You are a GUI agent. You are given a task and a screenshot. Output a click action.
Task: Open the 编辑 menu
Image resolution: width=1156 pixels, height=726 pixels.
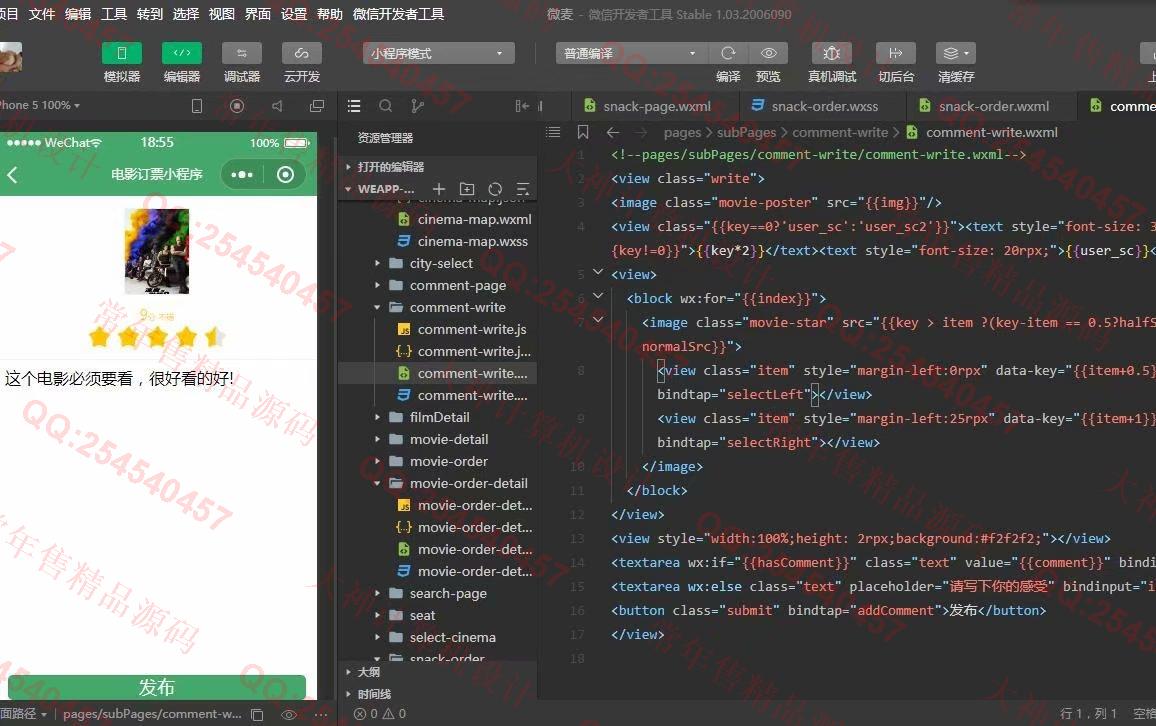coord(77,14)
